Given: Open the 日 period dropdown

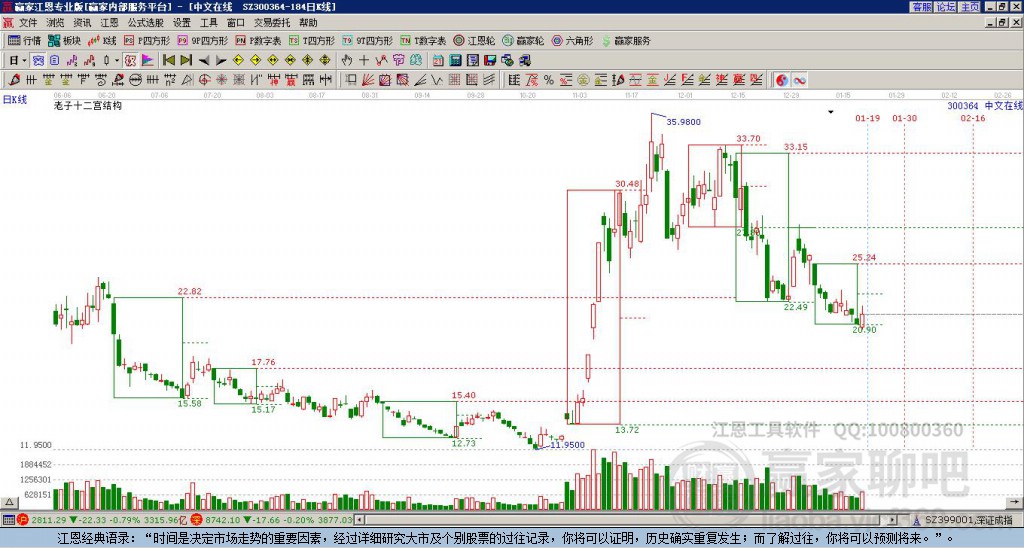Looking at the screenshot, I should click(x=18, y=61).
